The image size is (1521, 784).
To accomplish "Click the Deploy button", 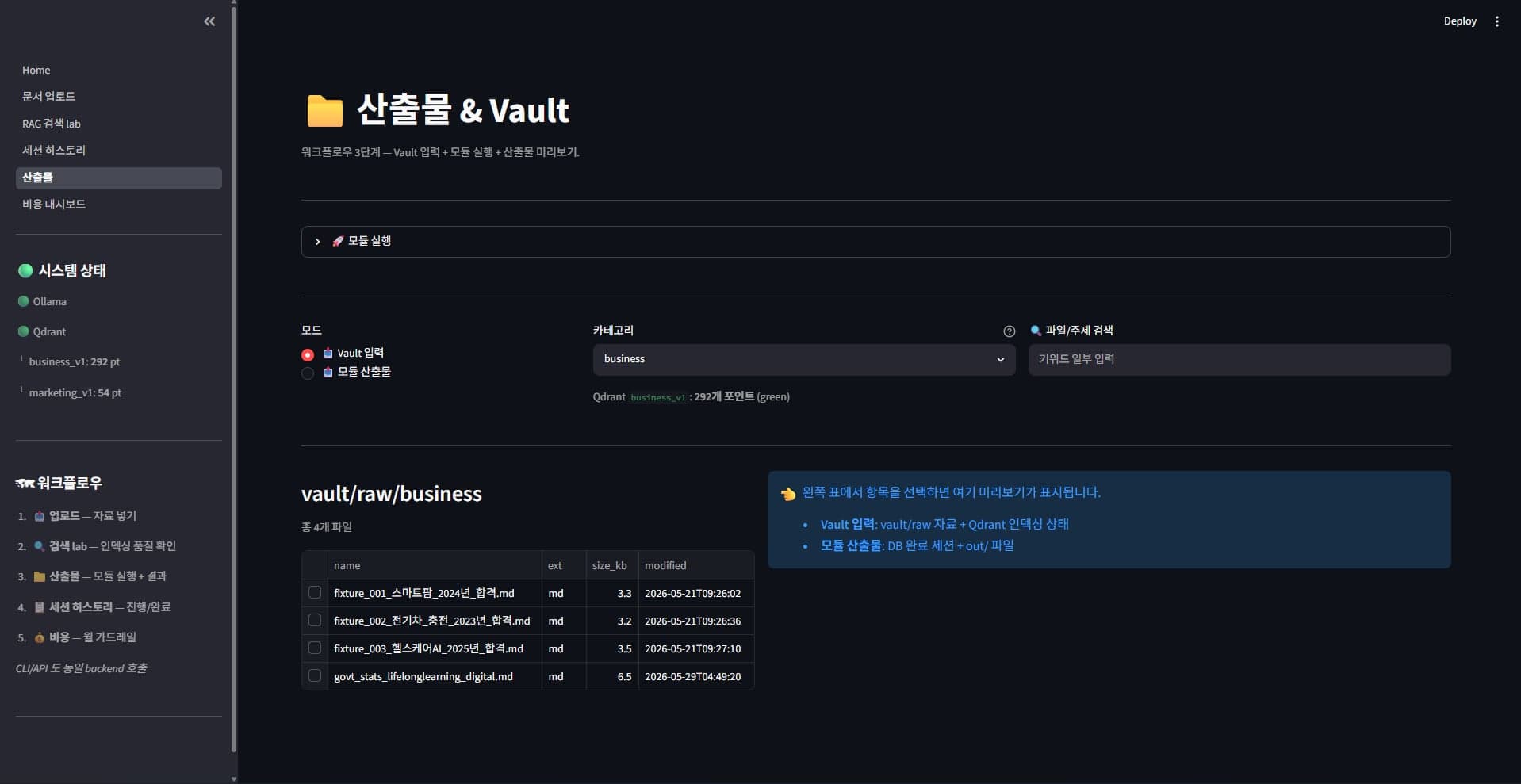I will tap(1460, 21).
